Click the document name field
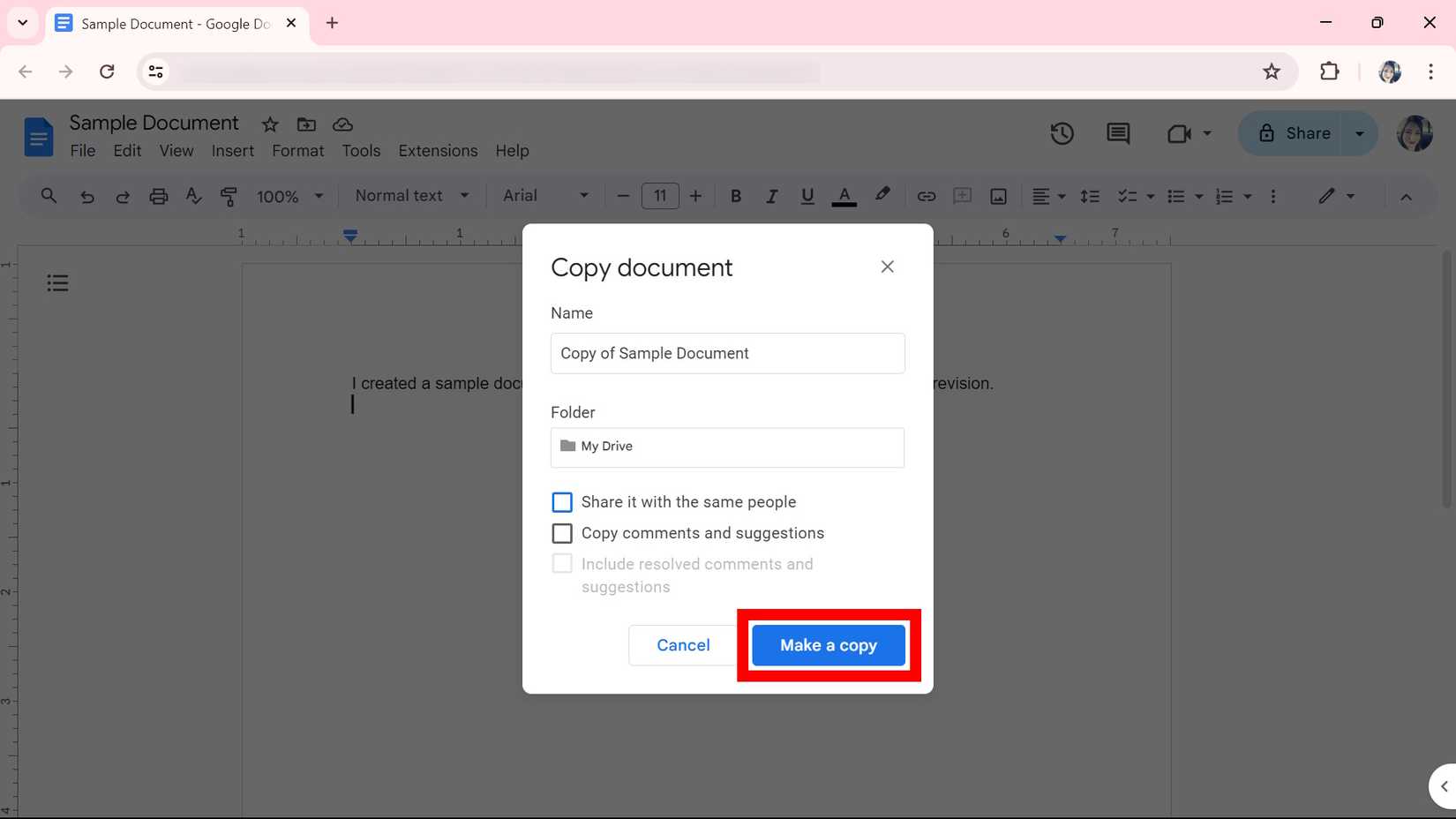The image size is (1456, 819). point(154,123)
